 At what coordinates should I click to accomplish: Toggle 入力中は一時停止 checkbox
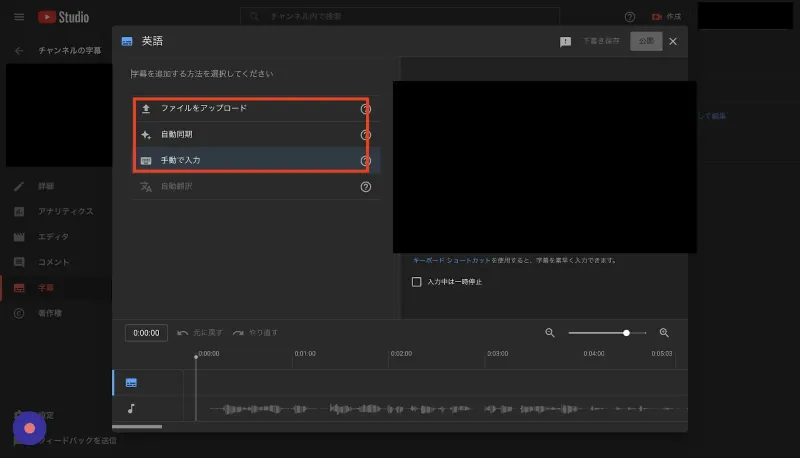(416, 282)
